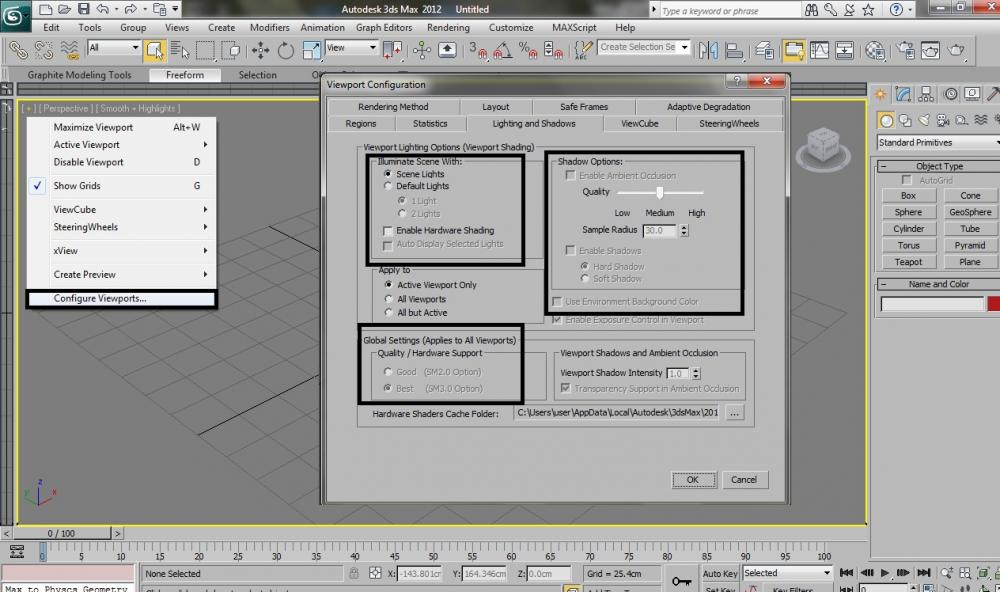Choose All Viewports radio option
Viewport: 1000px width, 592px height.
tap(388, 299)
